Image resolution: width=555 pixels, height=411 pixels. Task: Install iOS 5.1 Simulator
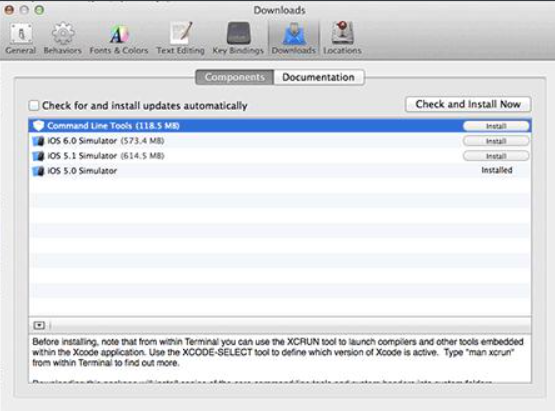coord(496,156)
